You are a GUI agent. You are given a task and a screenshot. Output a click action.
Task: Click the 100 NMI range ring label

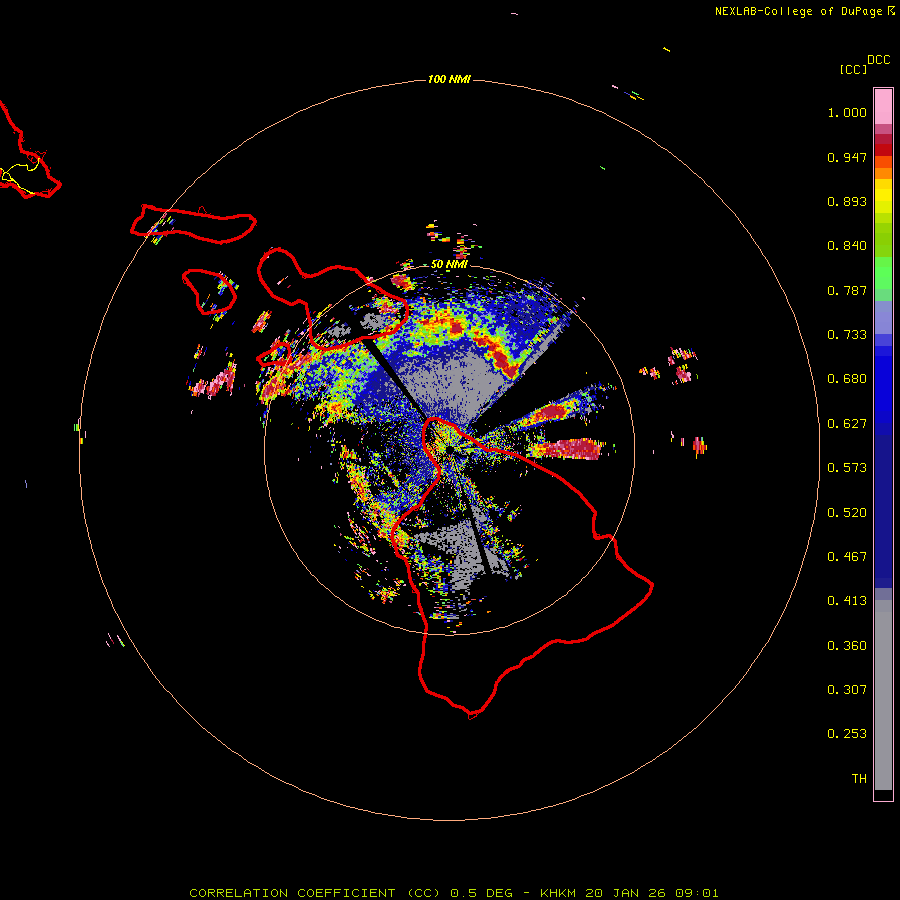tap(449, 79)
